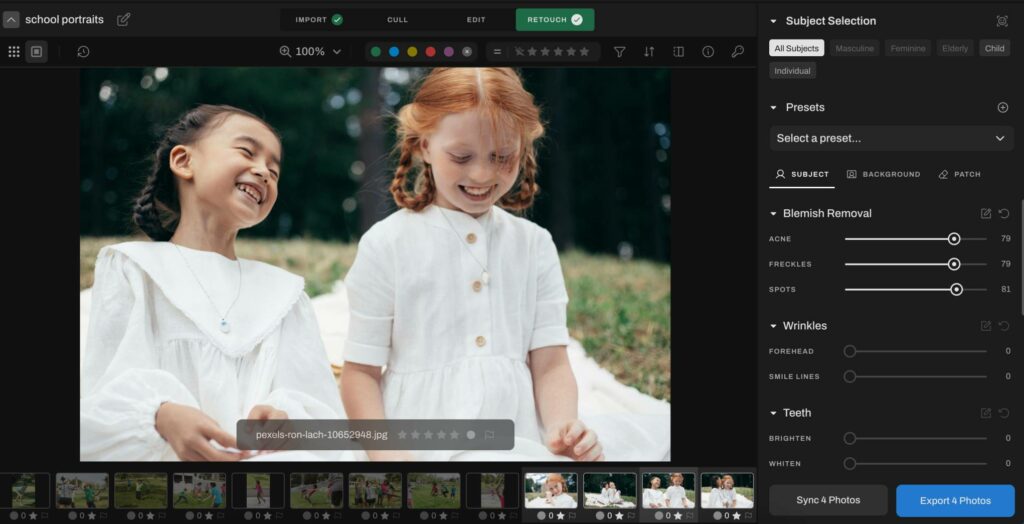Image resolution: width=1024 pixels, height=524 pixels.
Task: Click Export 4 Photos button
Action: [955, 500]
